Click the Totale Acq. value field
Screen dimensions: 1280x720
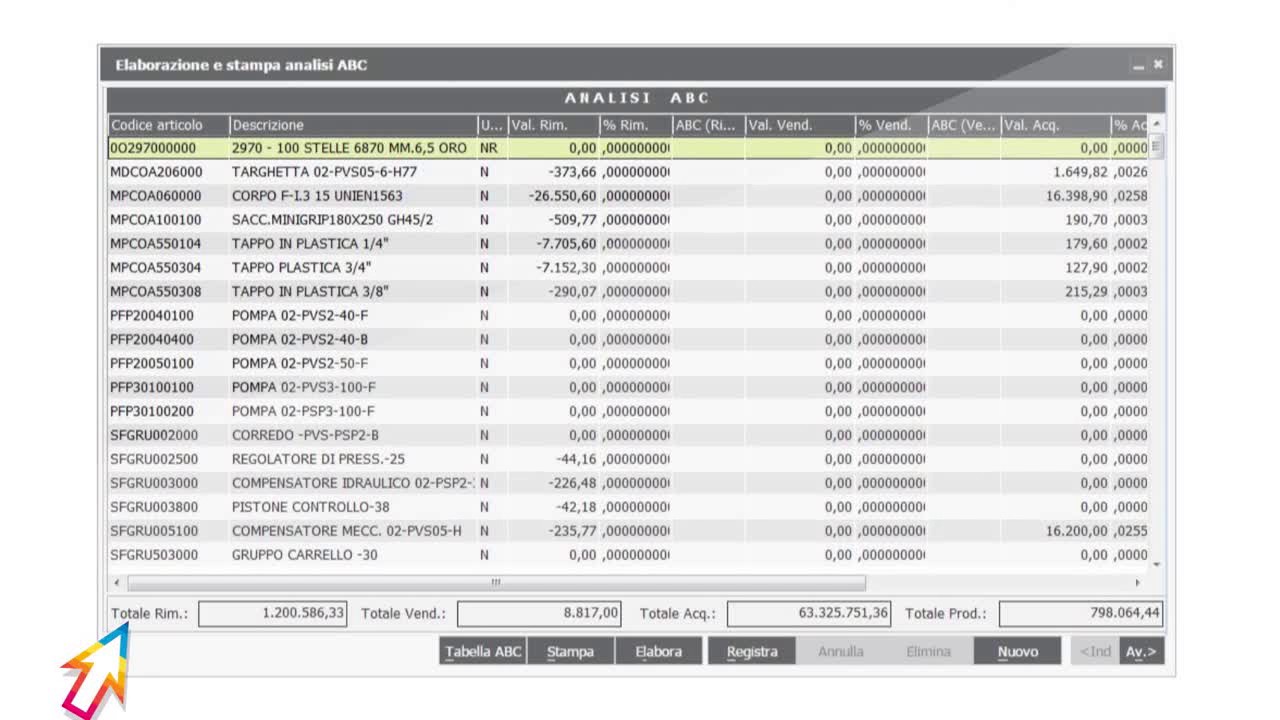809,613
